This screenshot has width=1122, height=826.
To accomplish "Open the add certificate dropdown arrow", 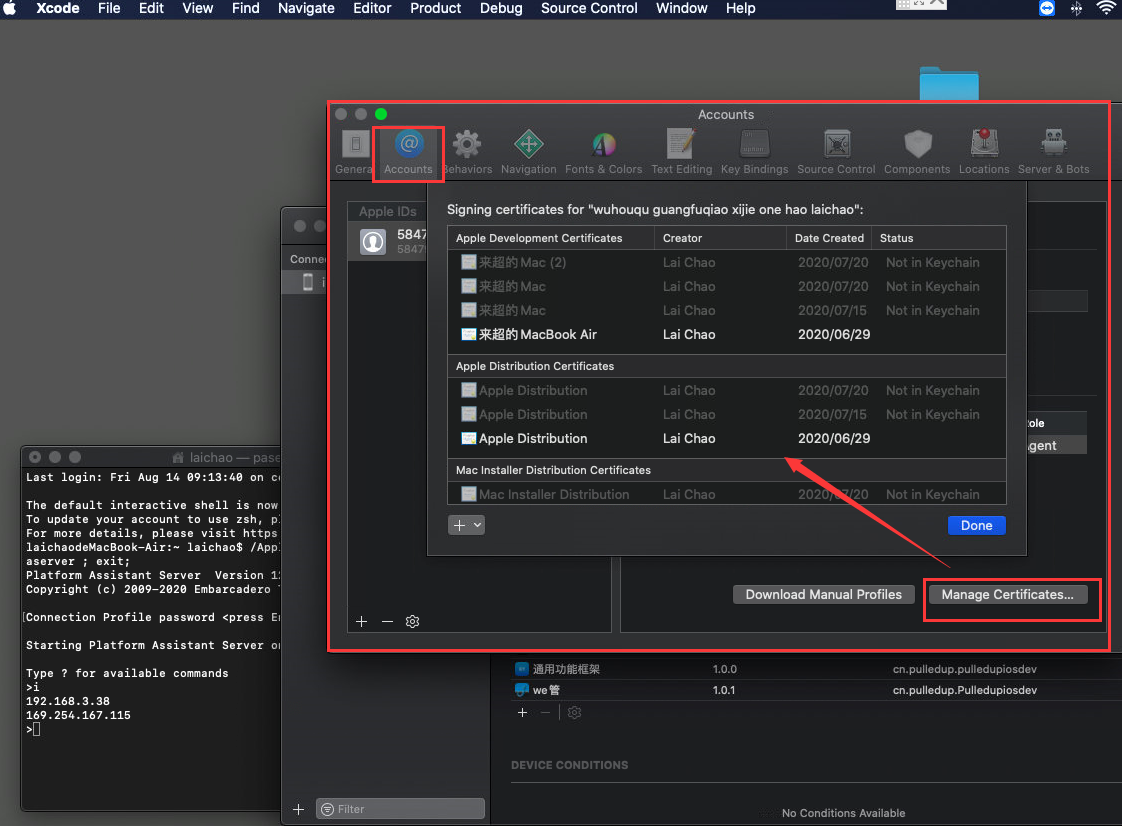I will pyautogui.click(x=475, y=525).
